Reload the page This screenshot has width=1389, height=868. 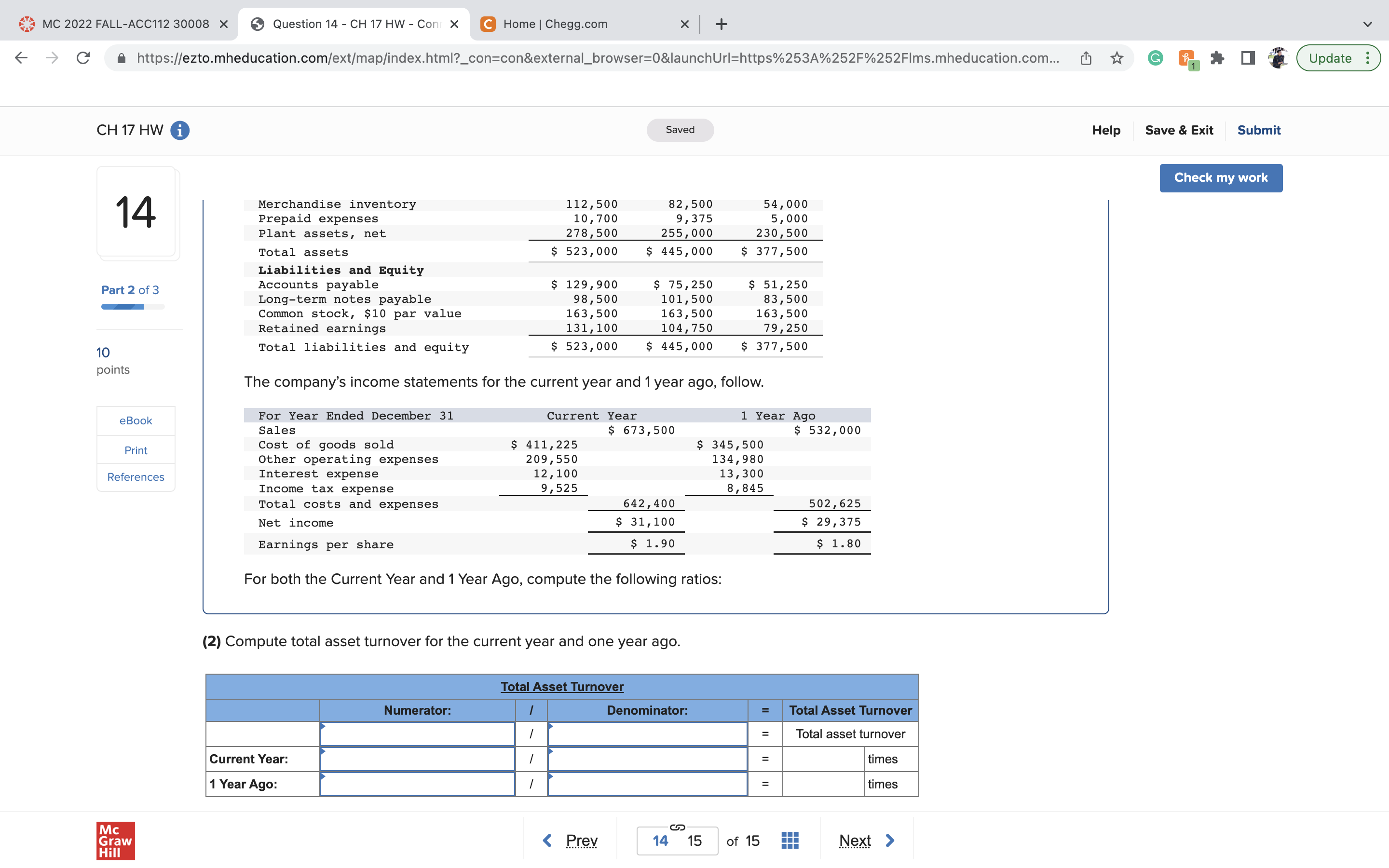point(83,58)
